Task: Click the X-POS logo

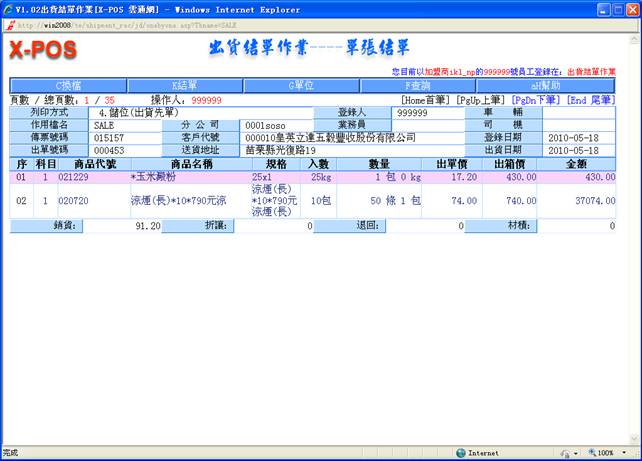Action: (x=51, y=52)
